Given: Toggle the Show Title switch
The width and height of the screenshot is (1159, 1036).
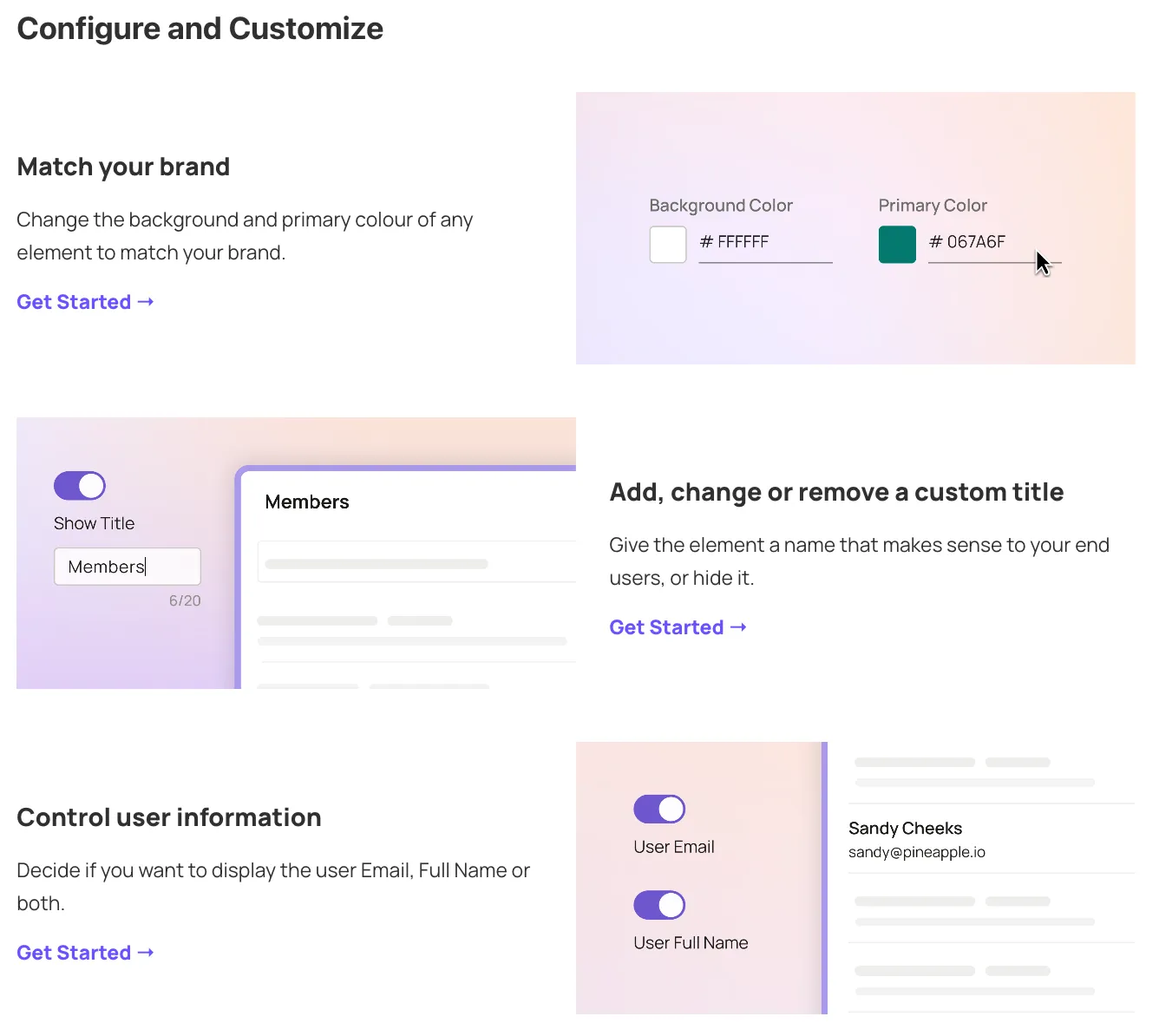Looking at the screenshot, I should (x=80, y=486).
